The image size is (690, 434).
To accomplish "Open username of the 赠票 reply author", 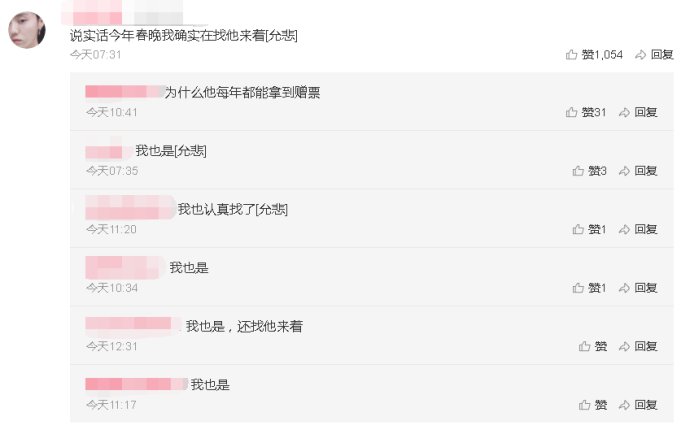I will coord(124,92).
